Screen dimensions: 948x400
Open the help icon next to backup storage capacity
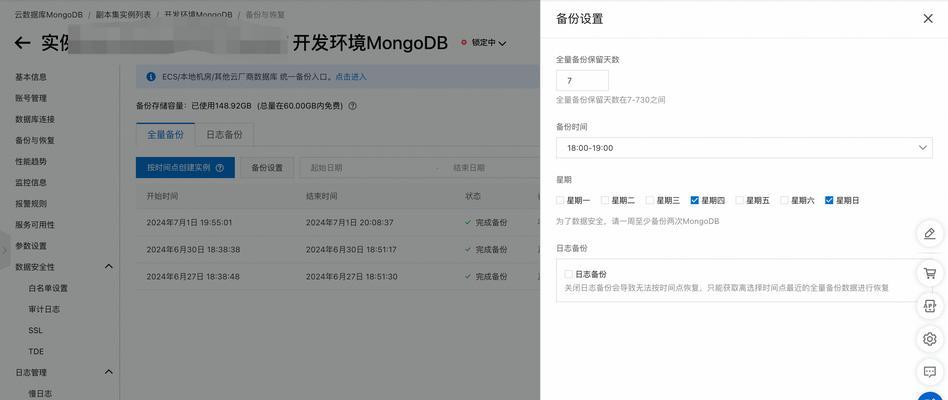pyautogui.click(x=352, y=106)
